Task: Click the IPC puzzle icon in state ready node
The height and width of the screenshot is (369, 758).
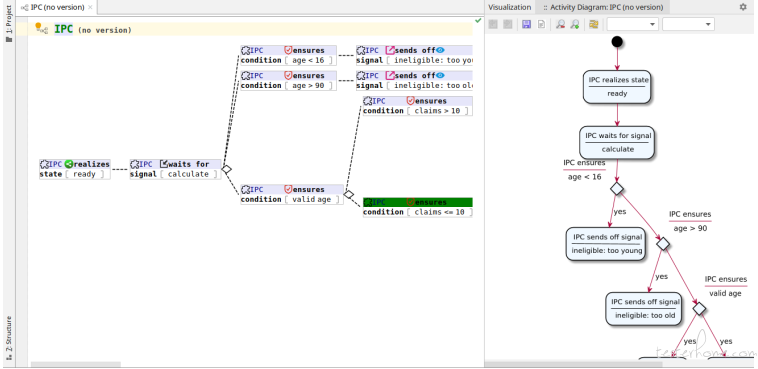Action: click(x=44, y=164)
